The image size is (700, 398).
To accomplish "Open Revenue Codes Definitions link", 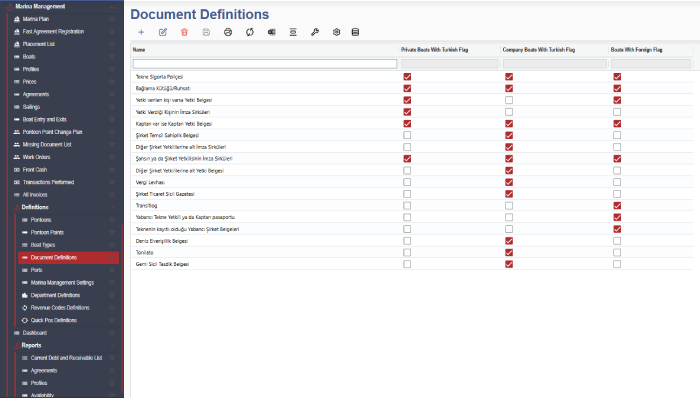I will click(x=60, y=307).
